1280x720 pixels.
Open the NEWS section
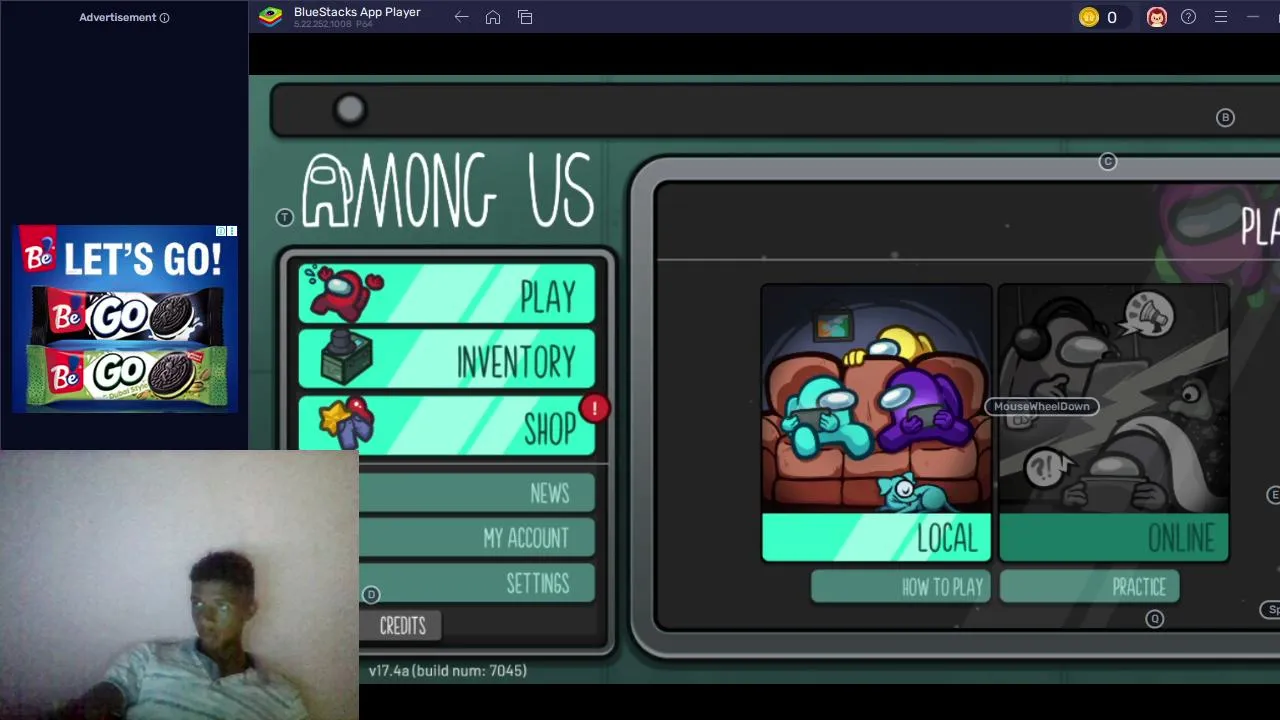tap(477, 493)
